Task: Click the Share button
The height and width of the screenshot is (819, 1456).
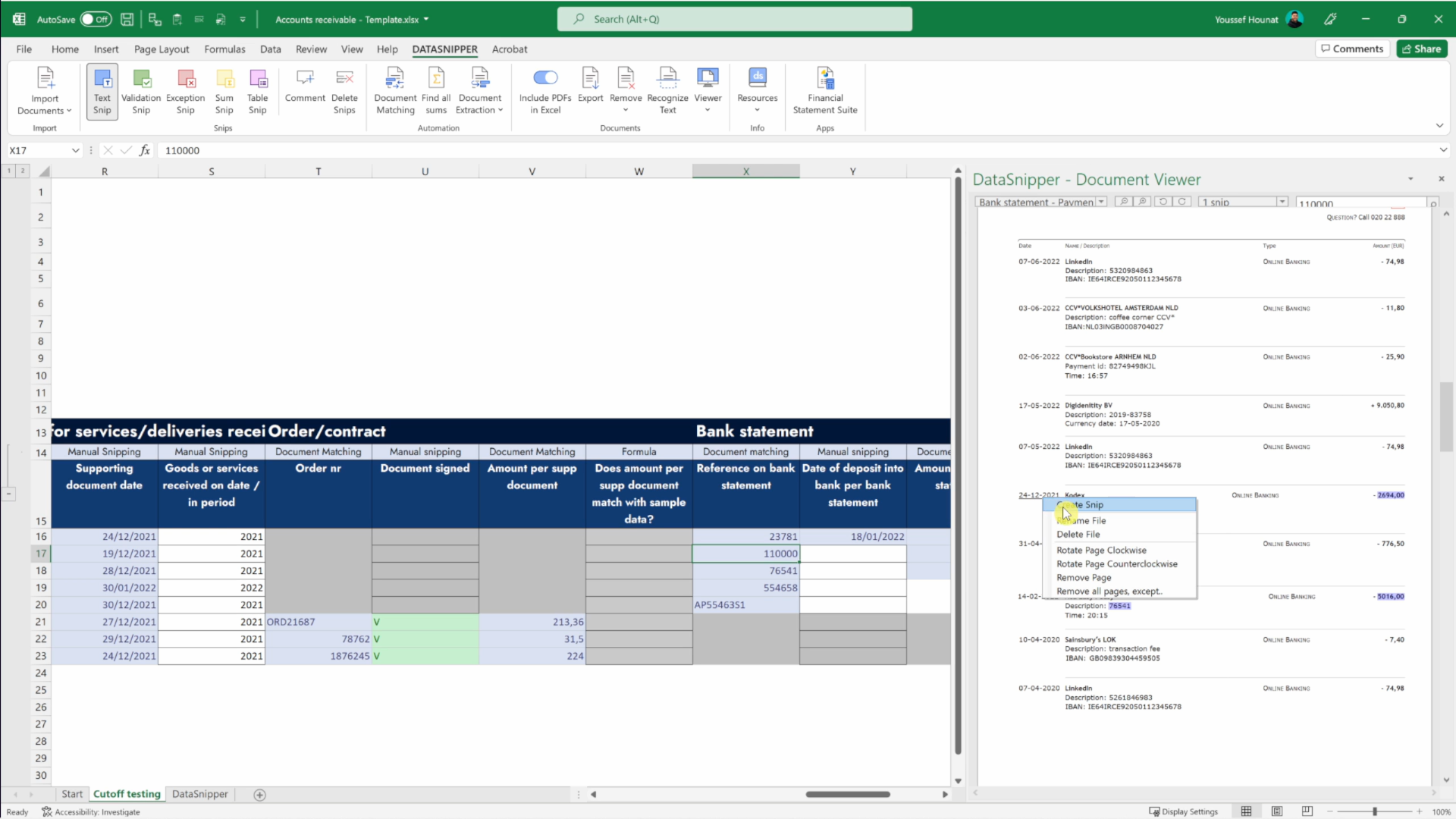Action: coord(1422,49)
